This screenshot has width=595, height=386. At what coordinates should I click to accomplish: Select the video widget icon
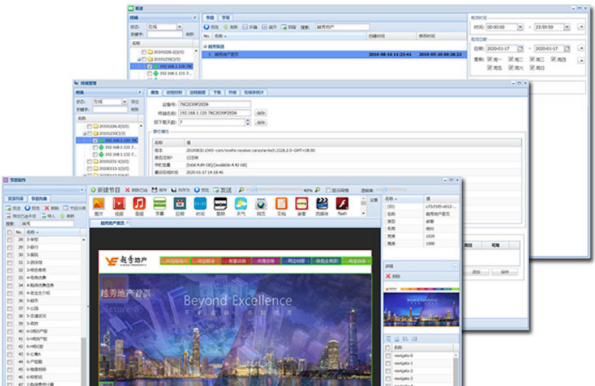(119, 204)
